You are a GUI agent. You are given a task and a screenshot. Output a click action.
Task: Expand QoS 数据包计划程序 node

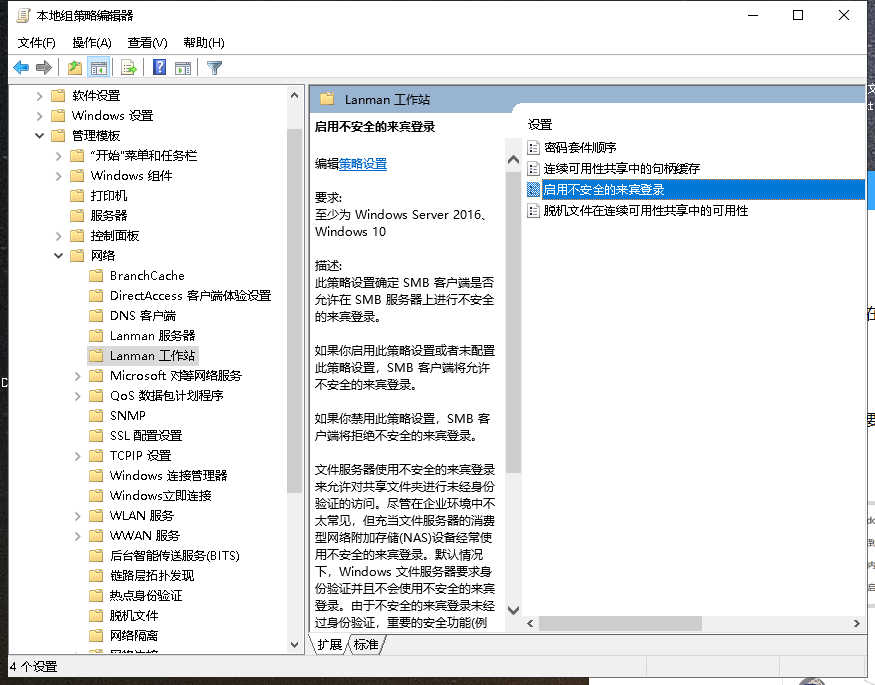pos(78,396)
